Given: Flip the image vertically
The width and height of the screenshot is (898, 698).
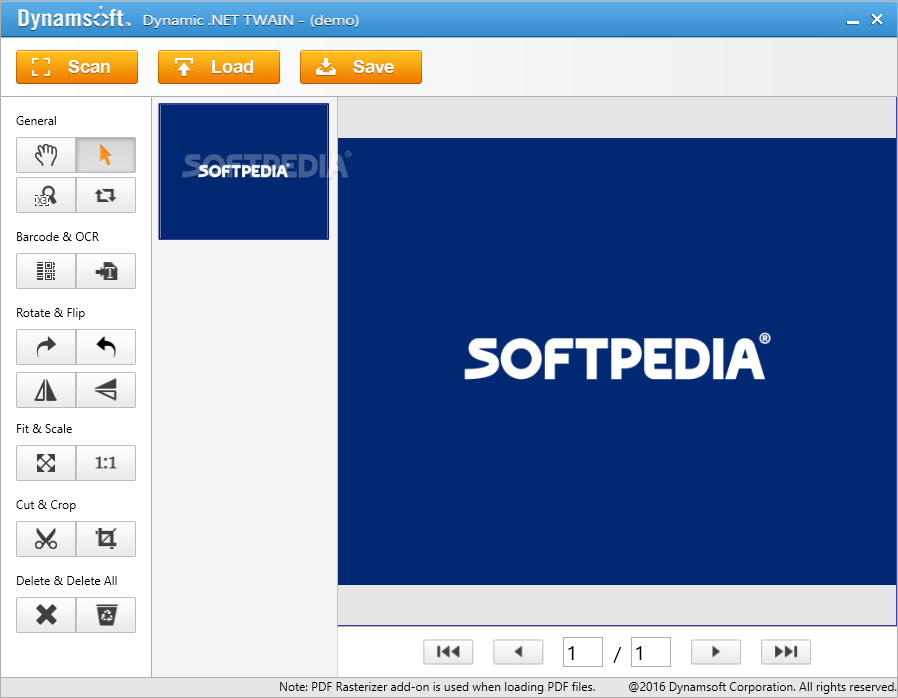Looking at the screenshot, I should [x=106, y=390].
